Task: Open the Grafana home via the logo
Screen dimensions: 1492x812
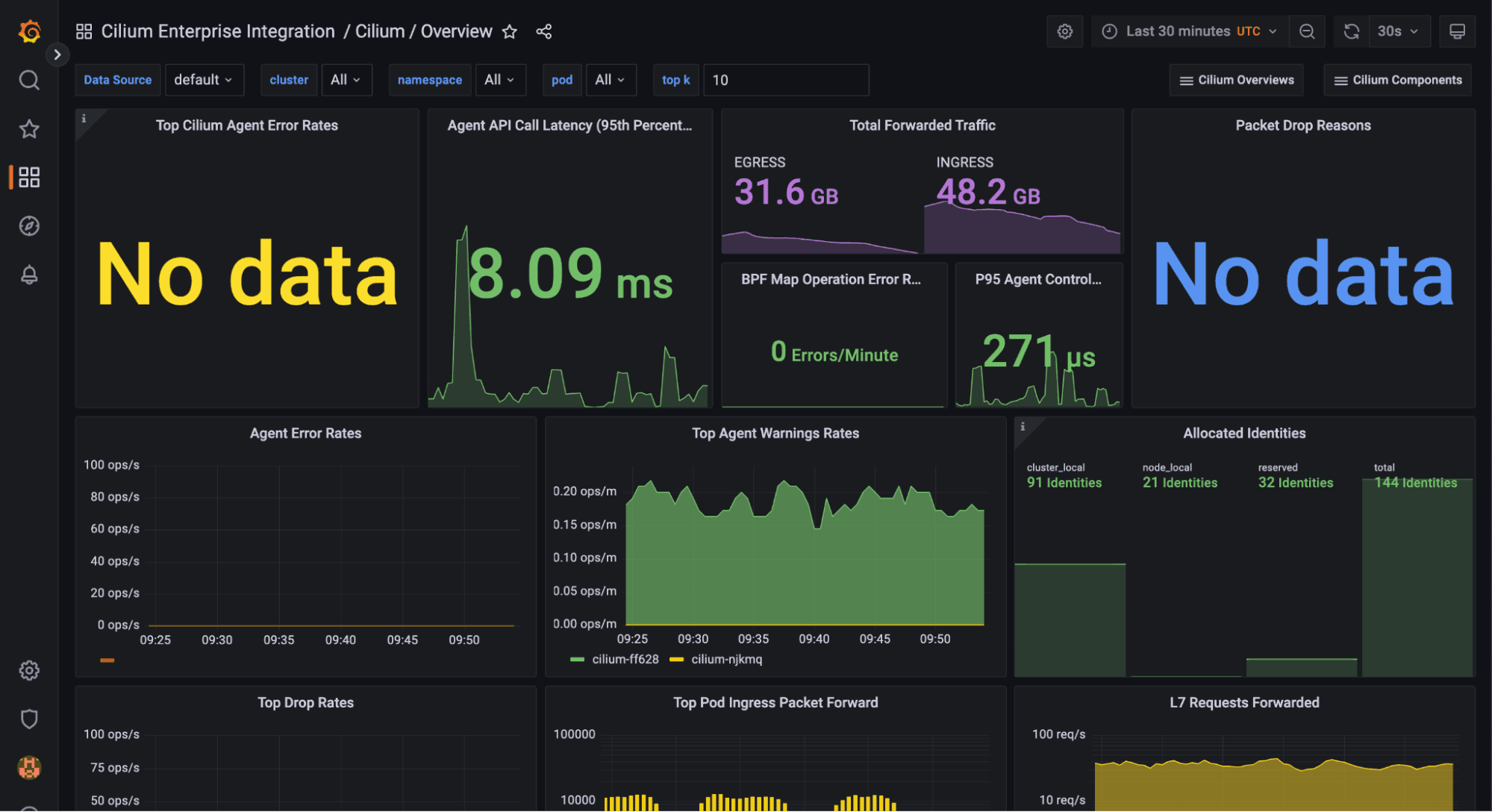Action: [x=28, y=31]
